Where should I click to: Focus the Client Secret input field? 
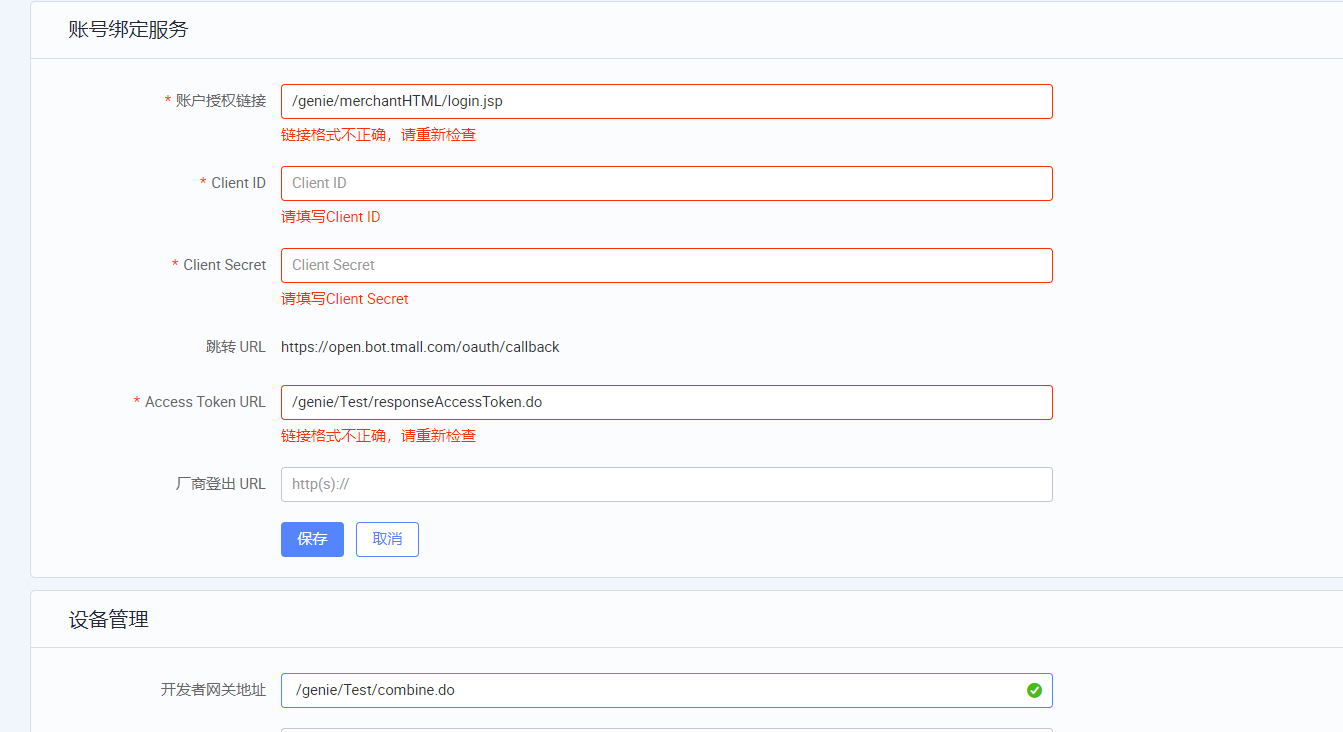coord(666,265)
